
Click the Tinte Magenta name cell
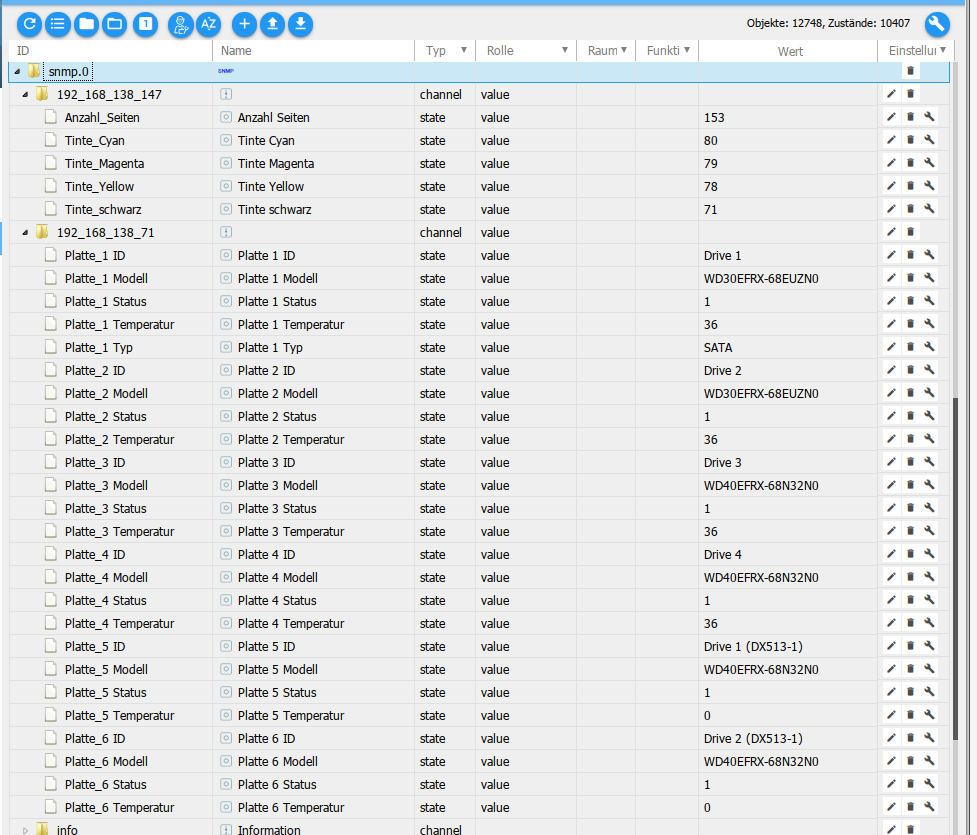[x=314, y=163]
